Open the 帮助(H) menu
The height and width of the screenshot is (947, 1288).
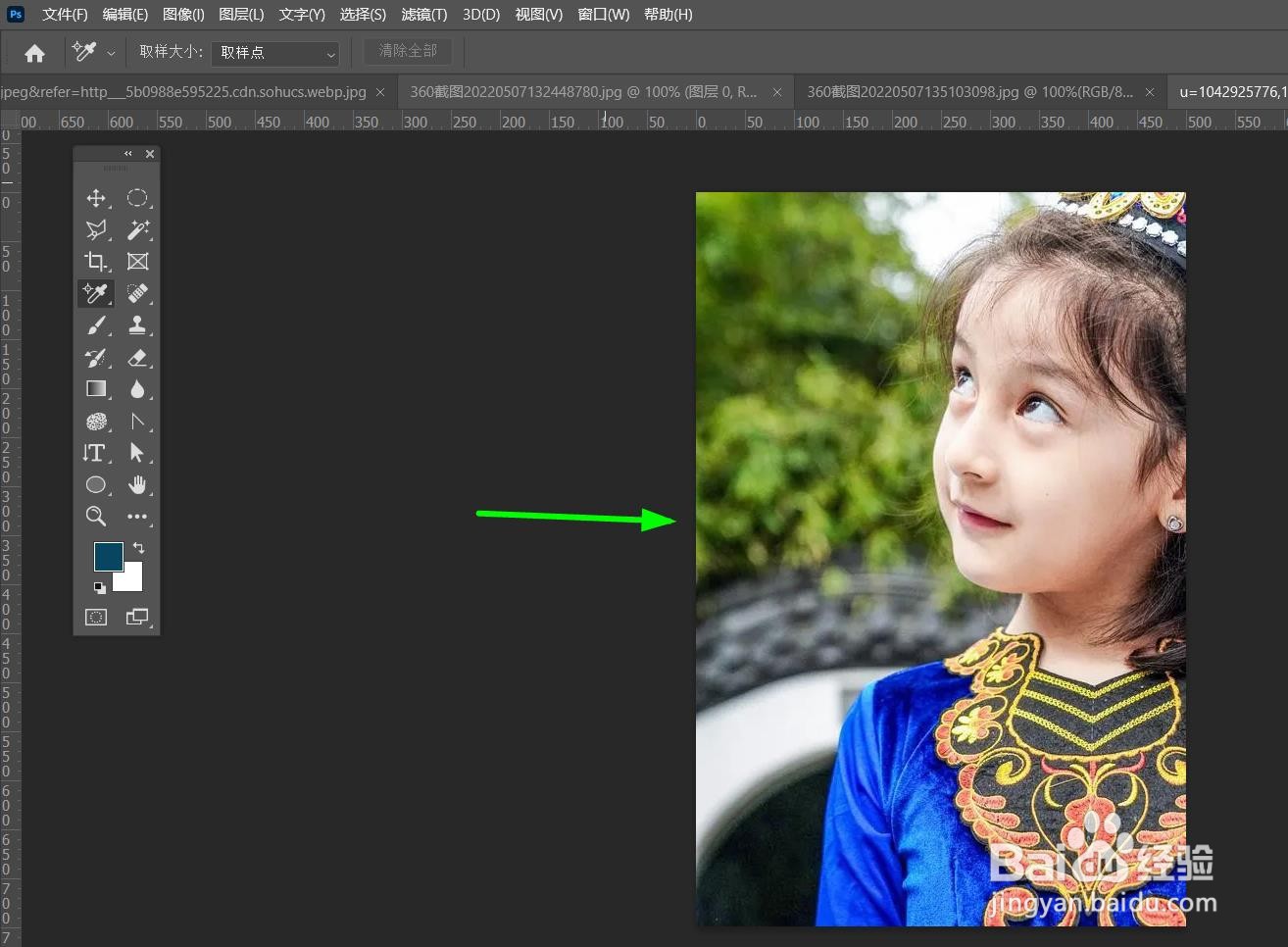coord(669,15)
